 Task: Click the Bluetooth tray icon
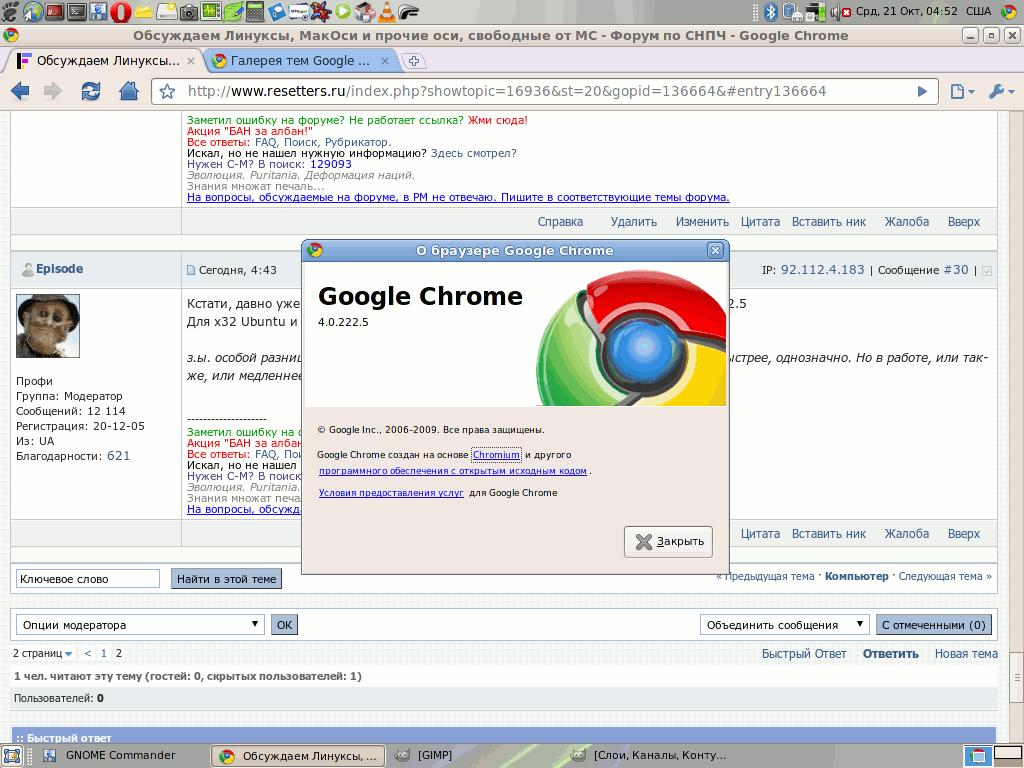(x=771, y=11)
